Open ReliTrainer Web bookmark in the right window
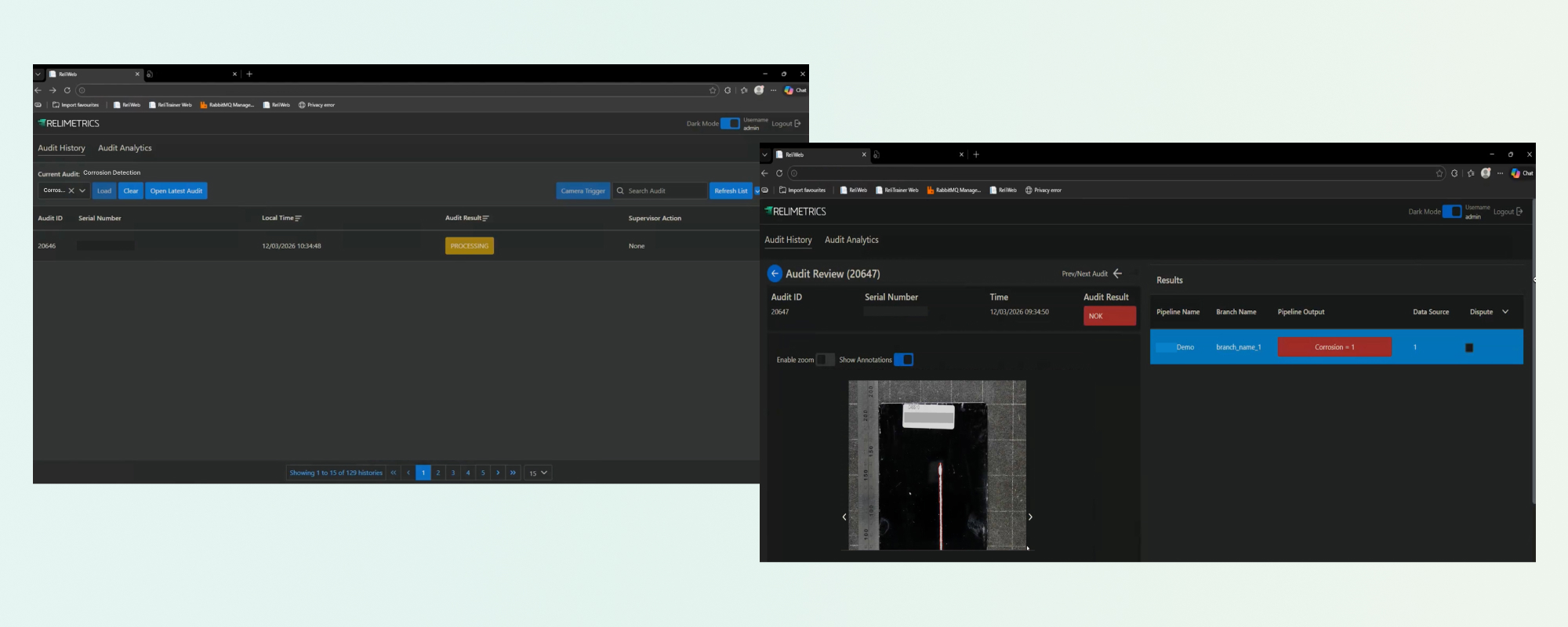Viewport: 1568px width, 627px height. tap(897, 190)
